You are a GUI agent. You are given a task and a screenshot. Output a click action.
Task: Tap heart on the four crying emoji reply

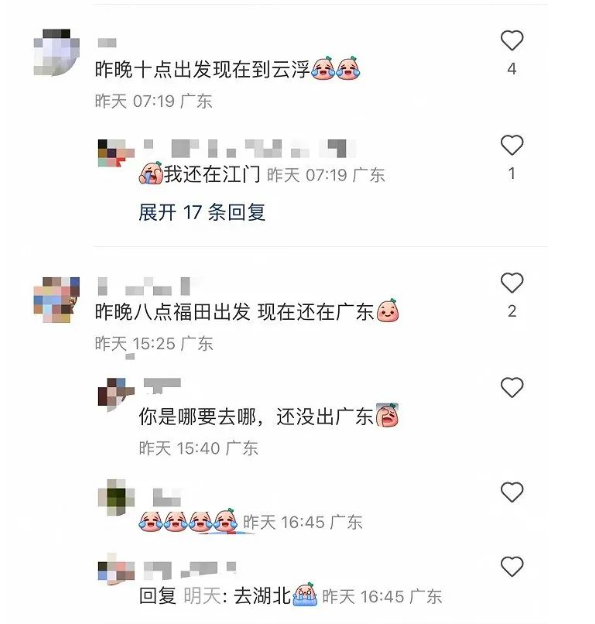511,492
